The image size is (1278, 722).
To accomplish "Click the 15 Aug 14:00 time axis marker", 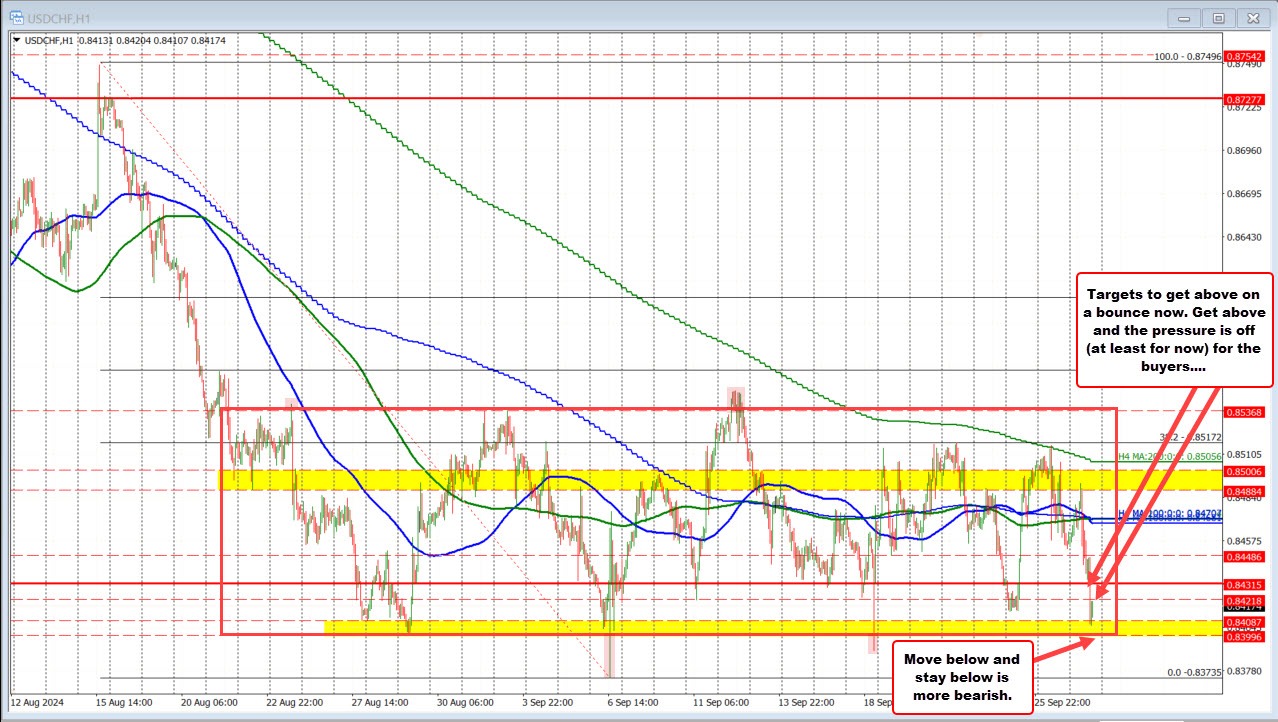I will 126,702.
